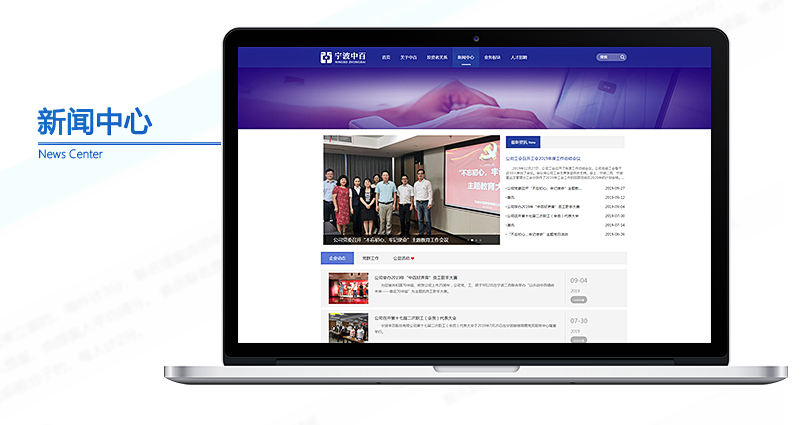Viewport: 803px width, 425px height.
Task: Switch to the 企业动态 tab
Action: point(338,258)
